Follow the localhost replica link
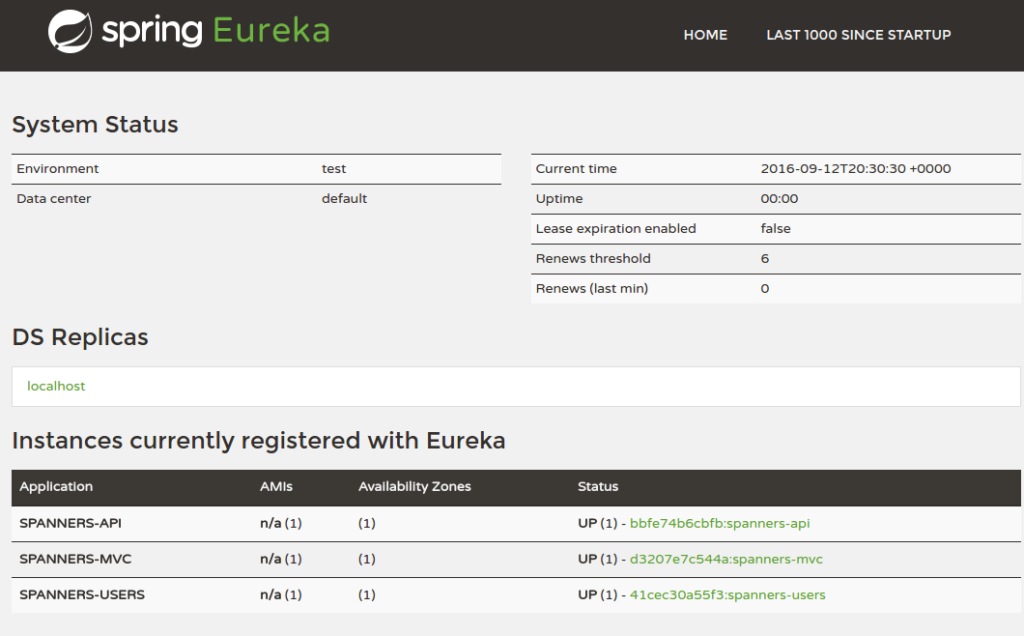1024x636 pixels. (56, 386)
